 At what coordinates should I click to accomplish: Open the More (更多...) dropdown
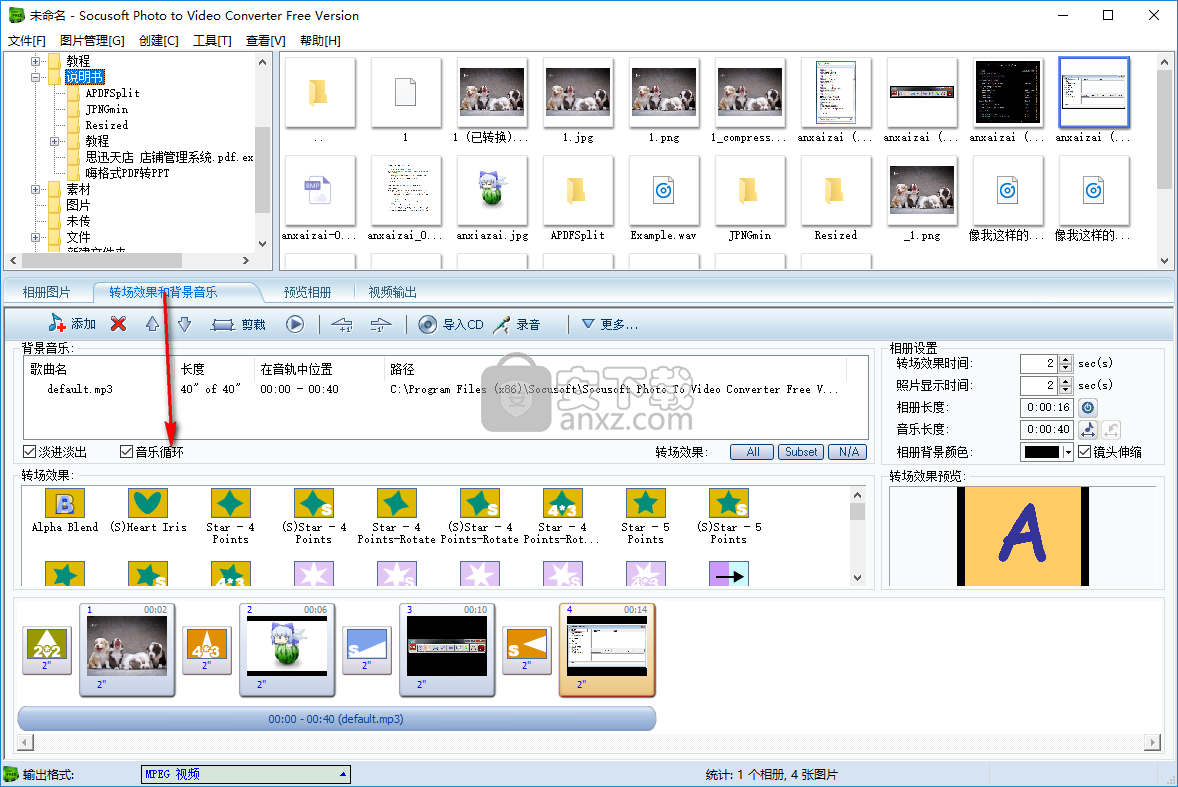coord(610,324)
